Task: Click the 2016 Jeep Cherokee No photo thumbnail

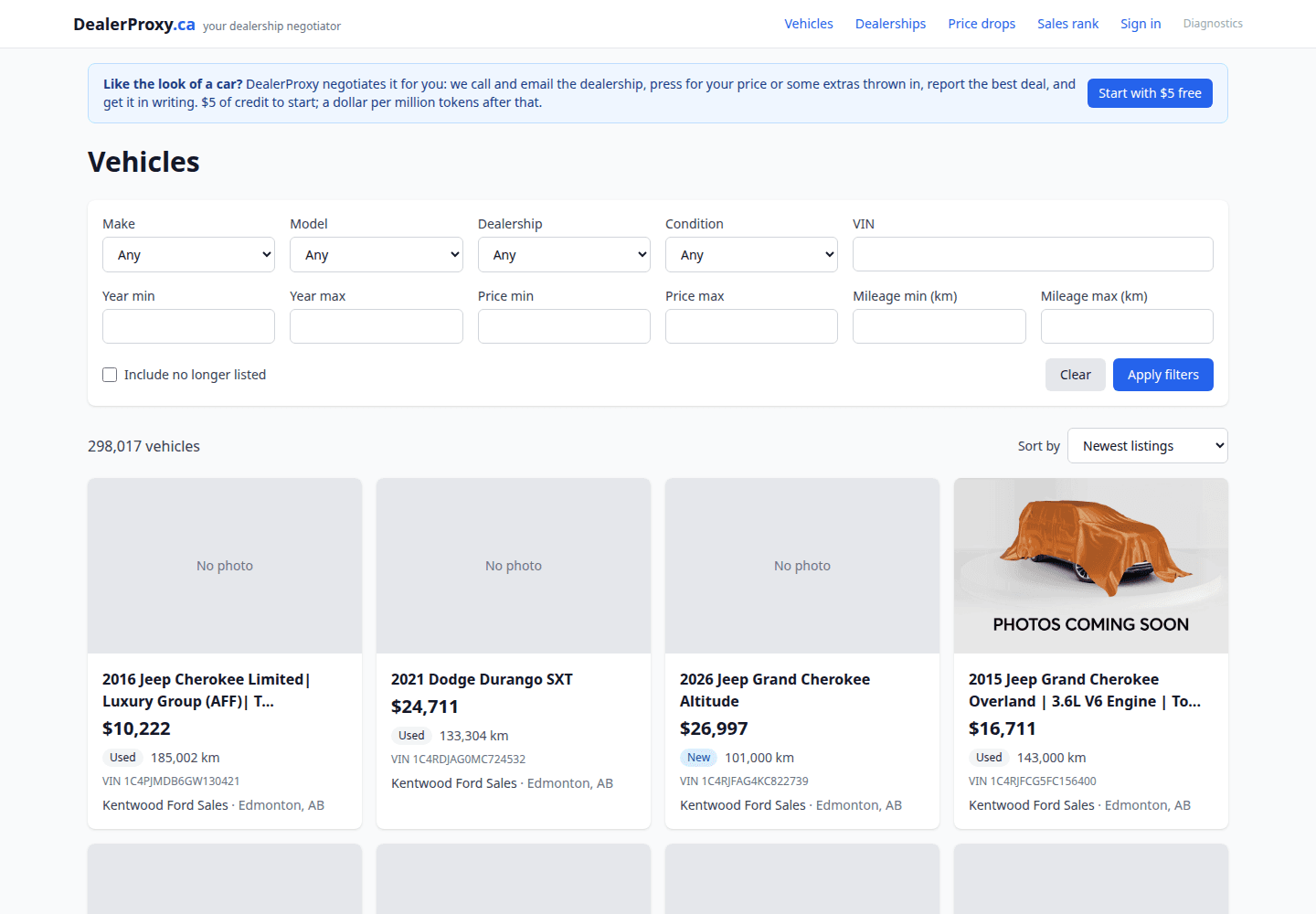Action: 225,566
